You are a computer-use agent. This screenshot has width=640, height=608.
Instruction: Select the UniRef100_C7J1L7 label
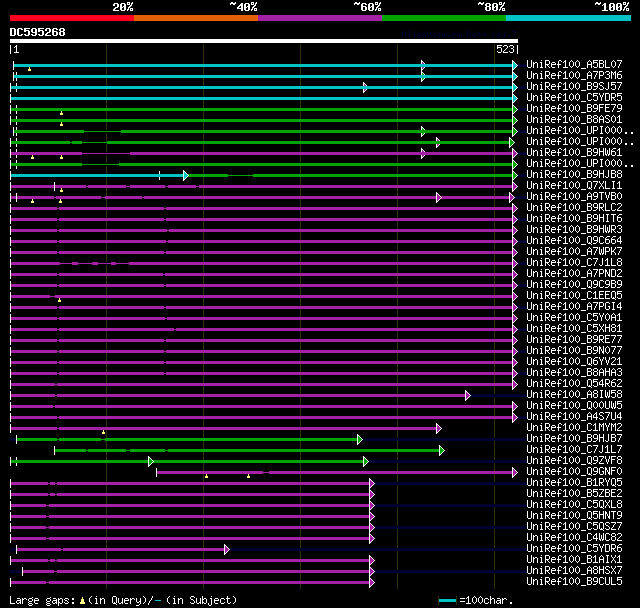pos(574,450)
